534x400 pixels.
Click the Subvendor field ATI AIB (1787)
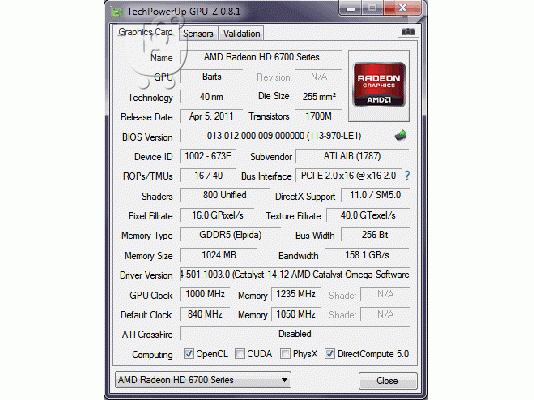(352, 156)
